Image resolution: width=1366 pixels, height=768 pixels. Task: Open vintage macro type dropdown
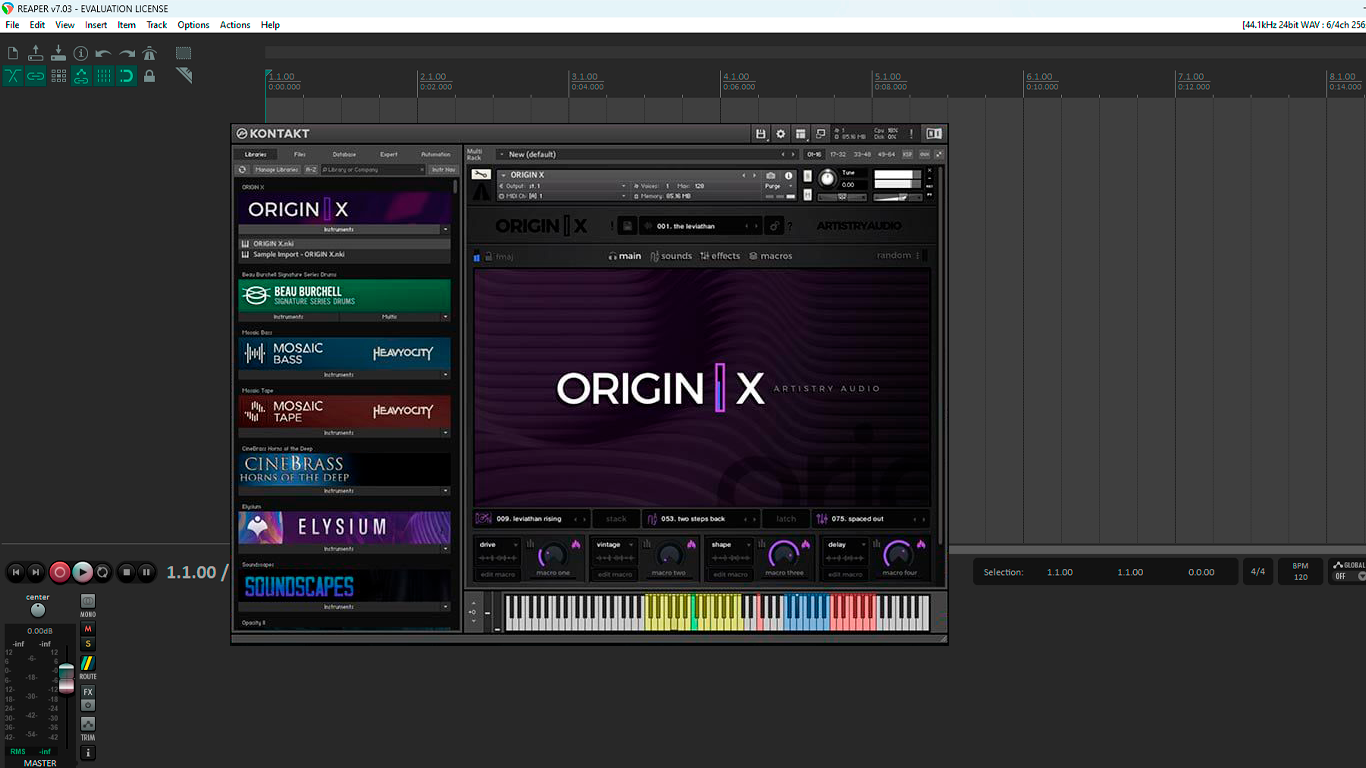tap(615, 545)
